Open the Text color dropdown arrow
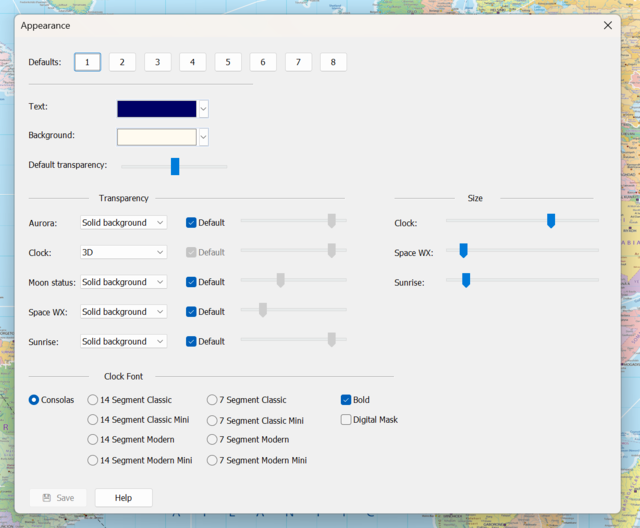640x528 pixels. click(x=203, y=109)
